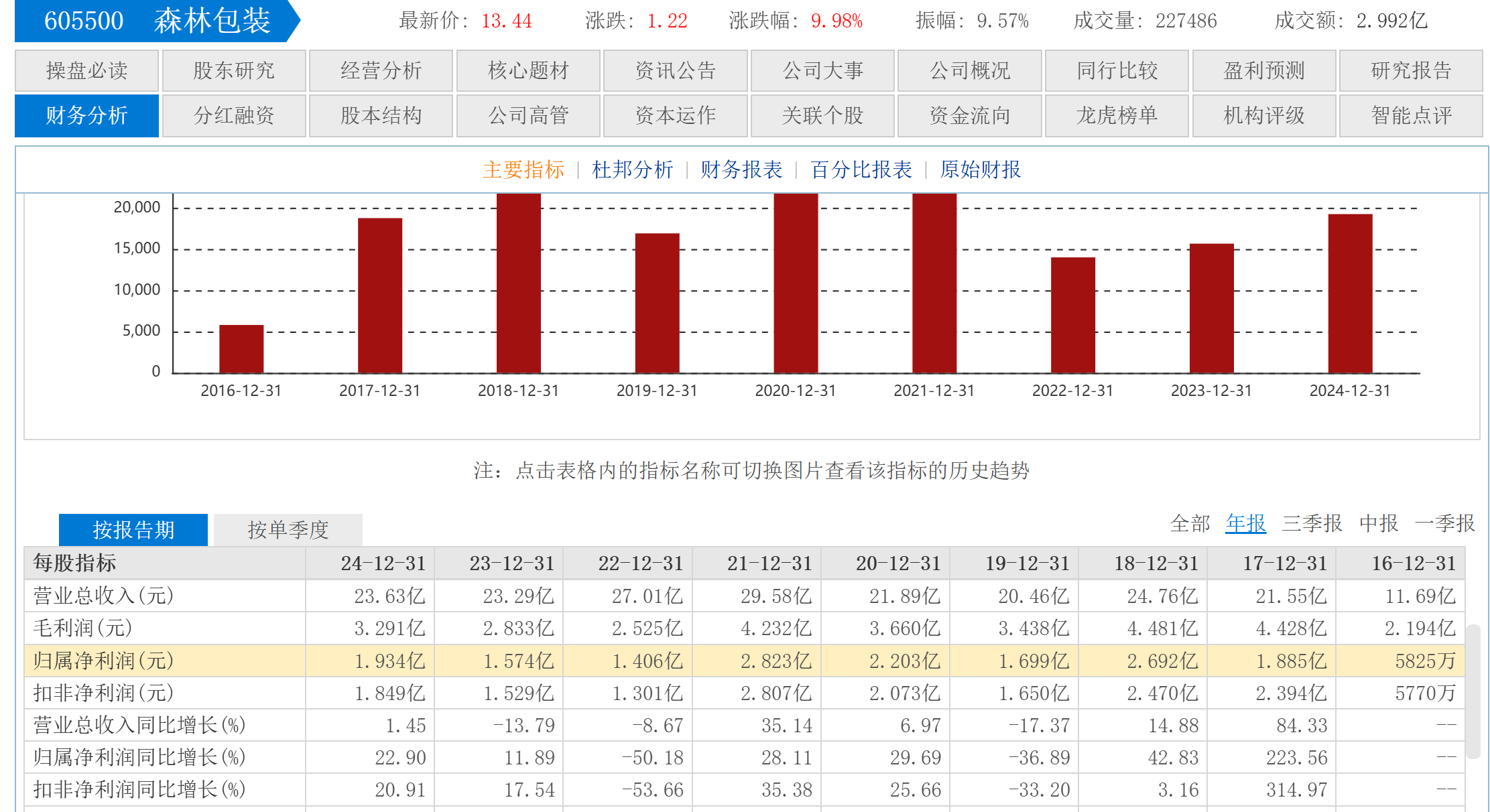
Task: Go to 杜邦分析 section
Action: click(632, 170)
